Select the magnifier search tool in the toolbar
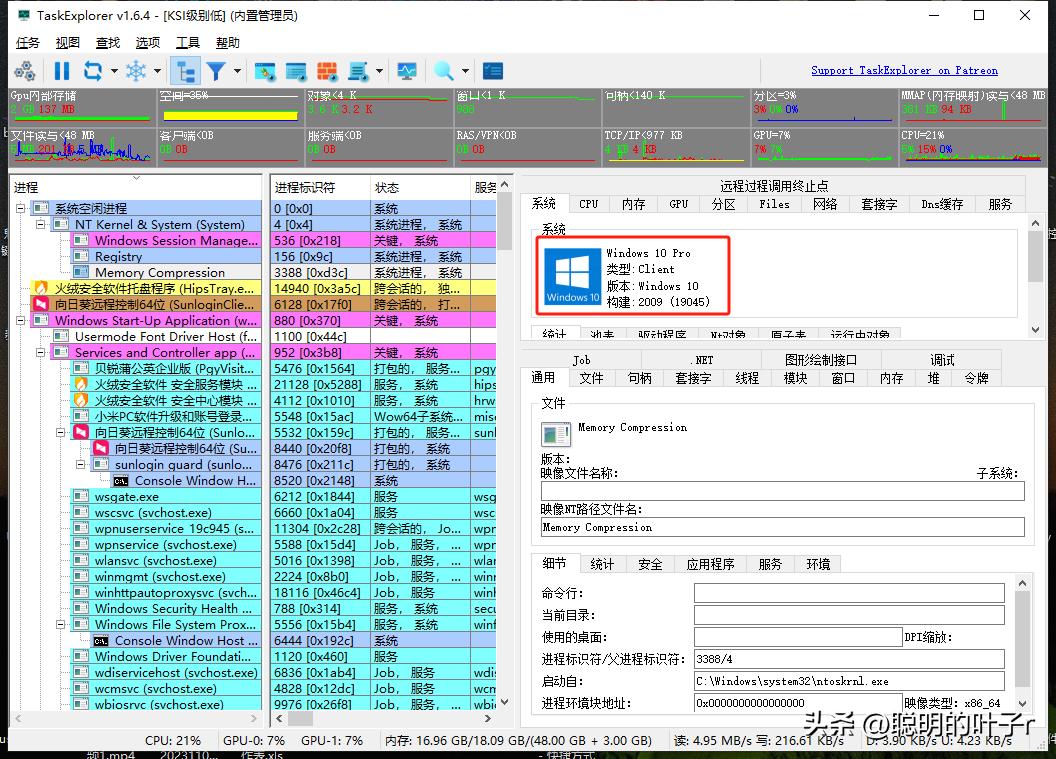Screen dimensions: 1056x759 (x=443, y=71)
